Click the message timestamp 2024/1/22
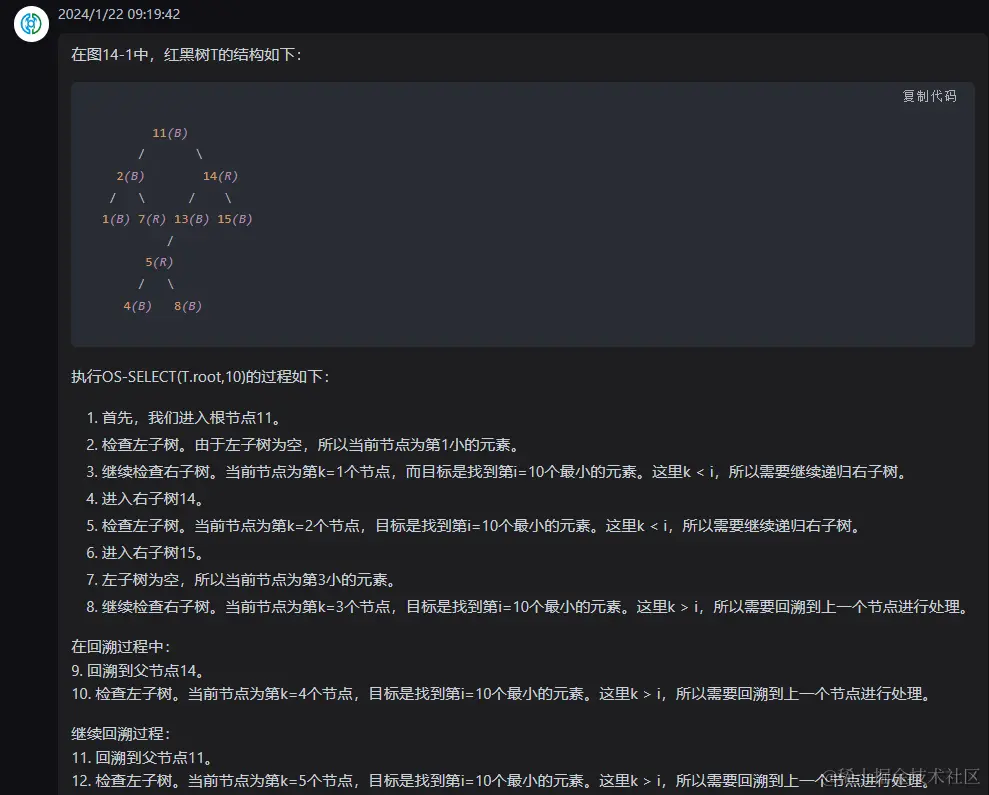Viewport: 989px width, 795px height. (91, 13)
